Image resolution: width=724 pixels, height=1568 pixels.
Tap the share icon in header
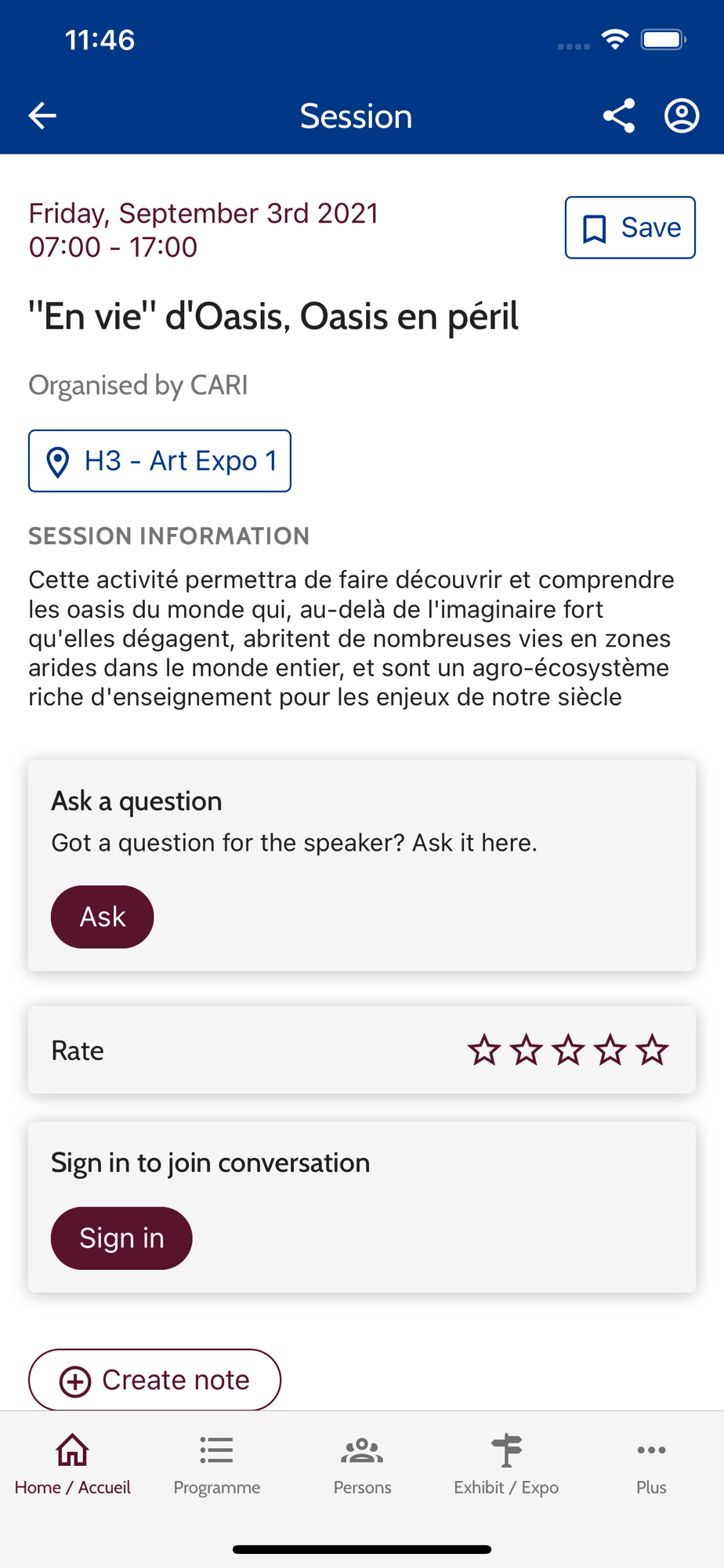(618, 116)
